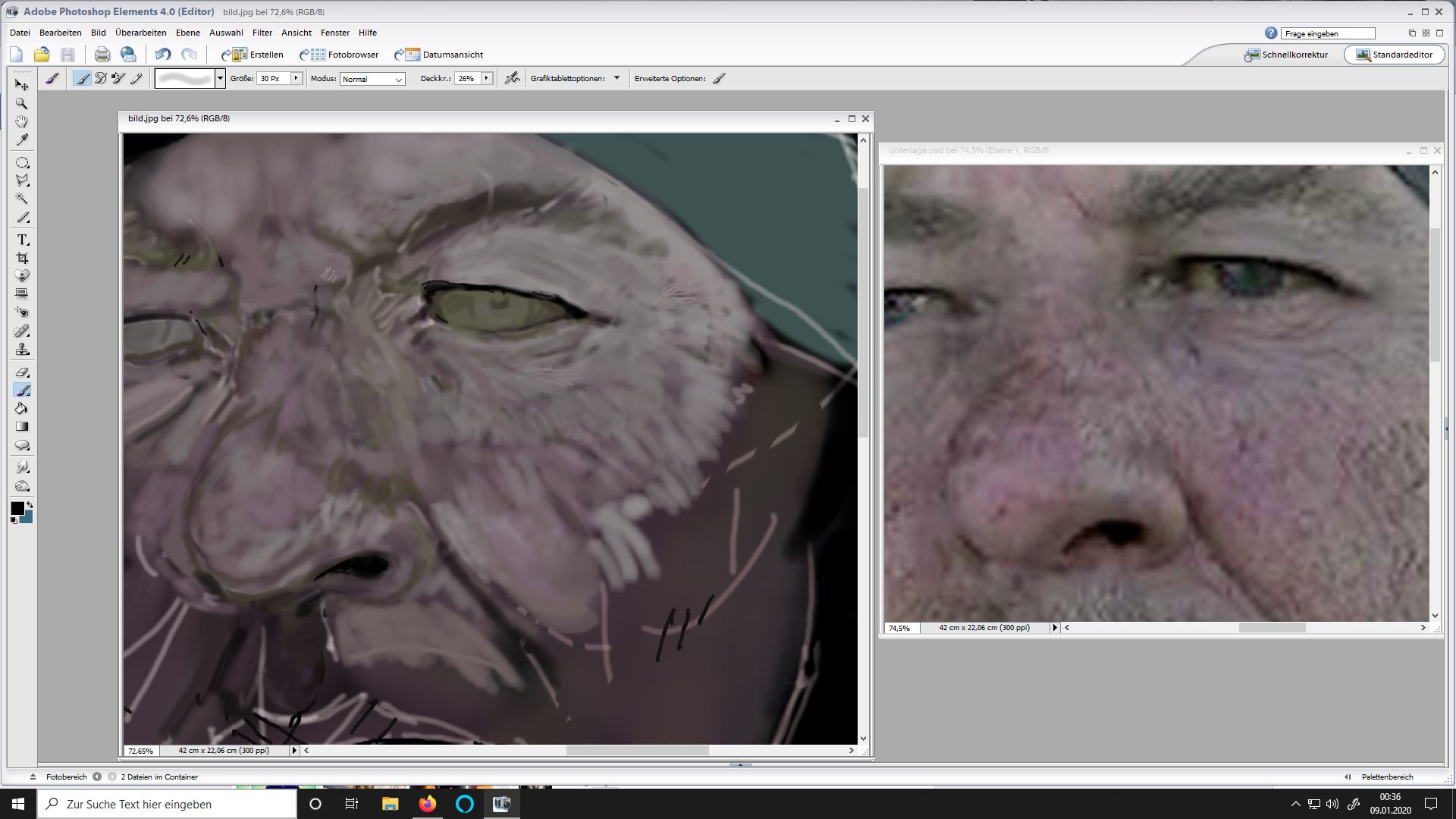Open the Filter menu

click(x=262, y=33)
